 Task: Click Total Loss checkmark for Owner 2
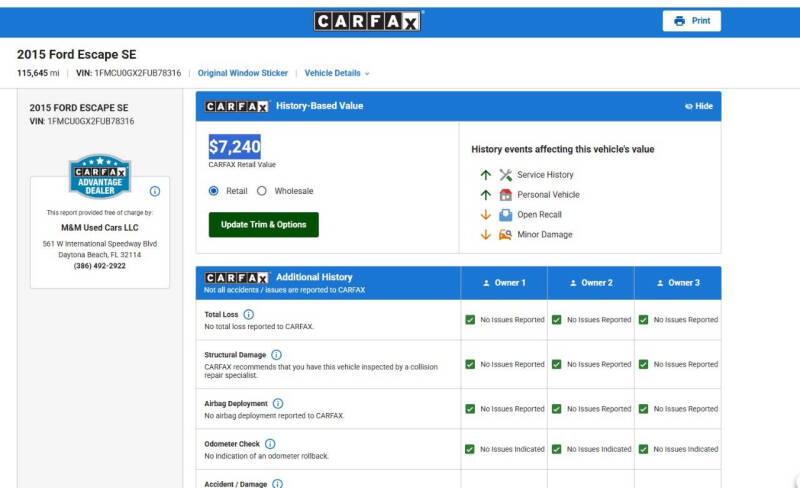tap(557, 320)
